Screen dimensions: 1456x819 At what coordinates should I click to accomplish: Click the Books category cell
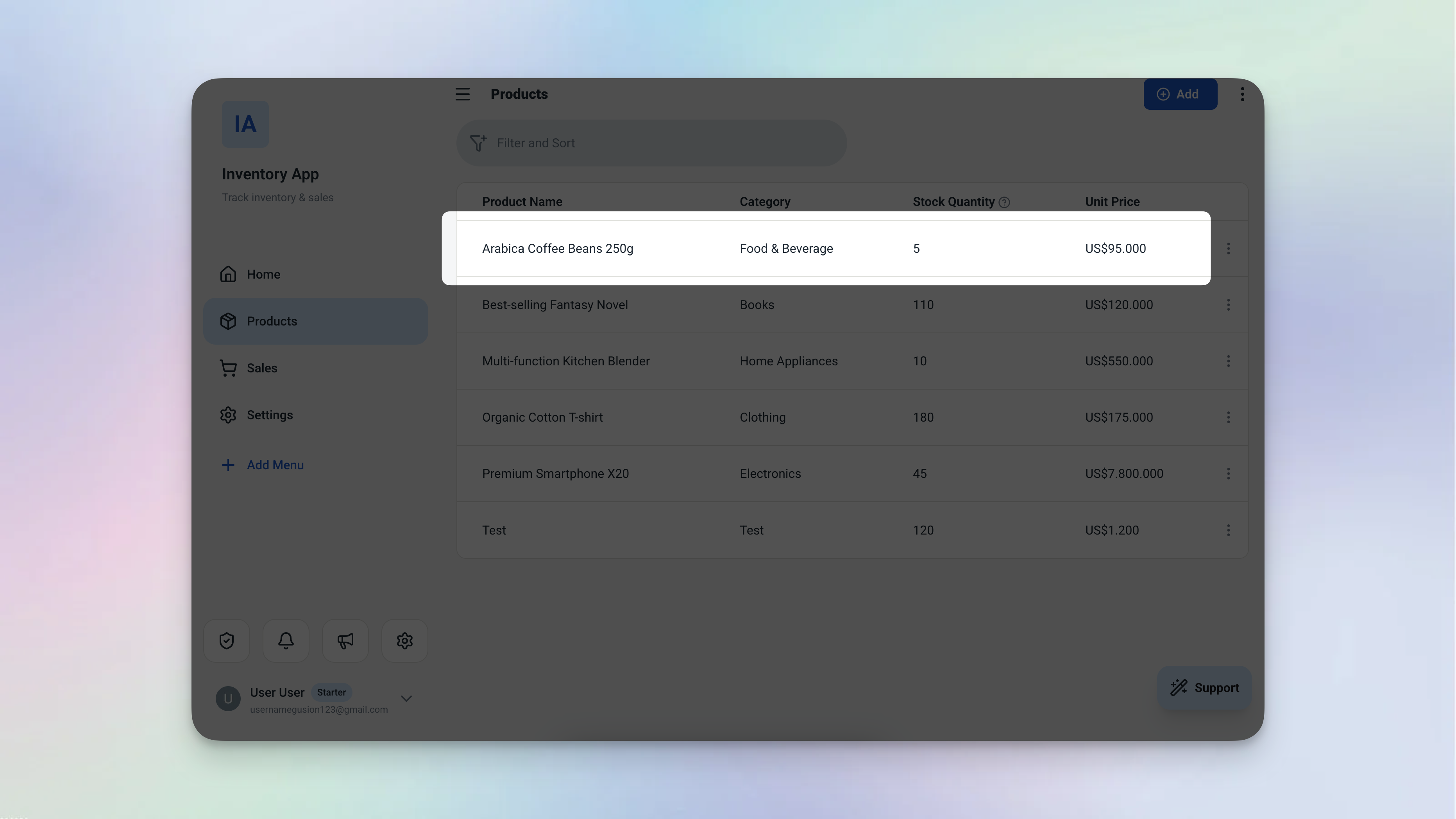tap(757, 305)
